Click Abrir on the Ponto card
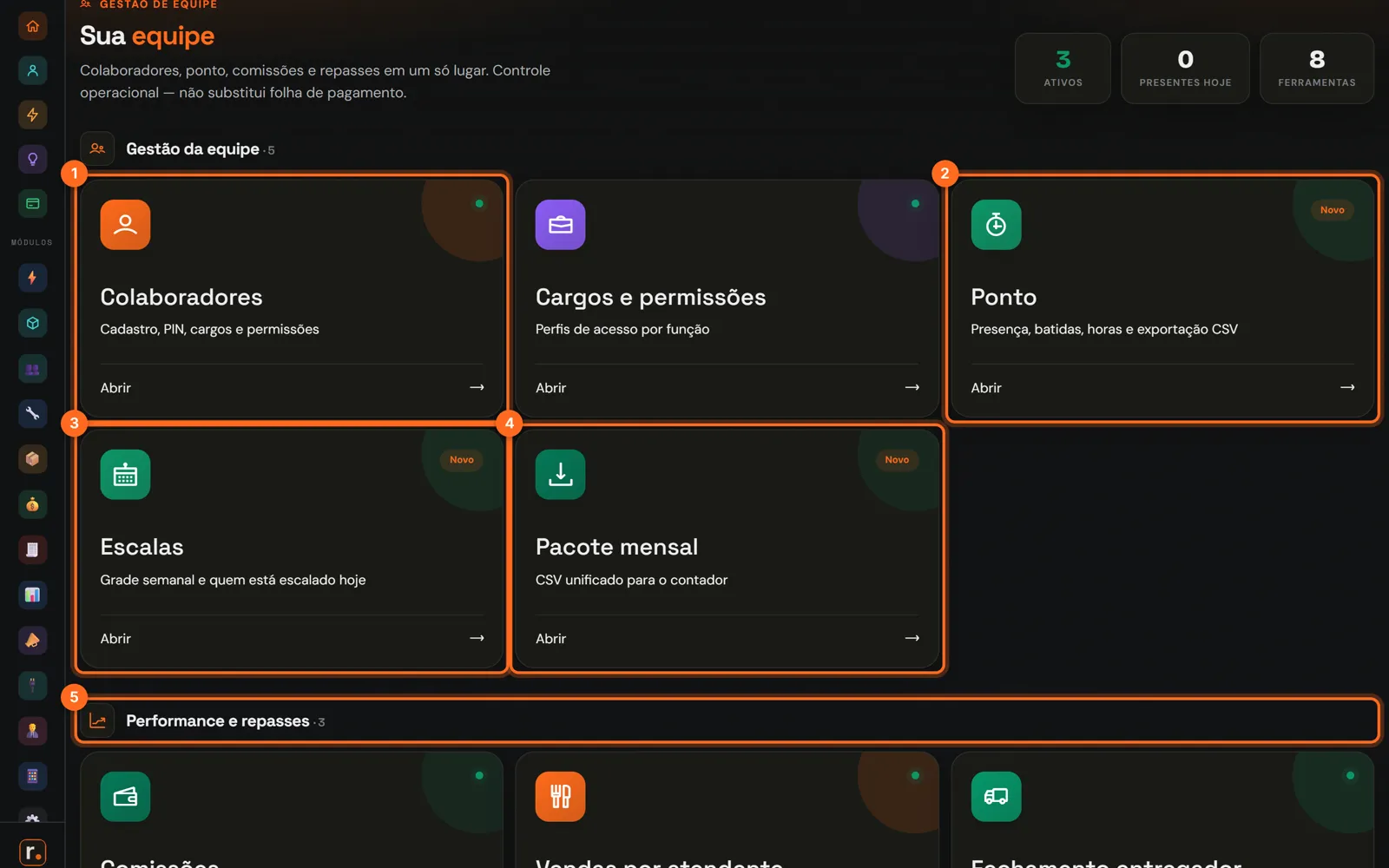The image size is (1389, 868). tap(986, 388)
